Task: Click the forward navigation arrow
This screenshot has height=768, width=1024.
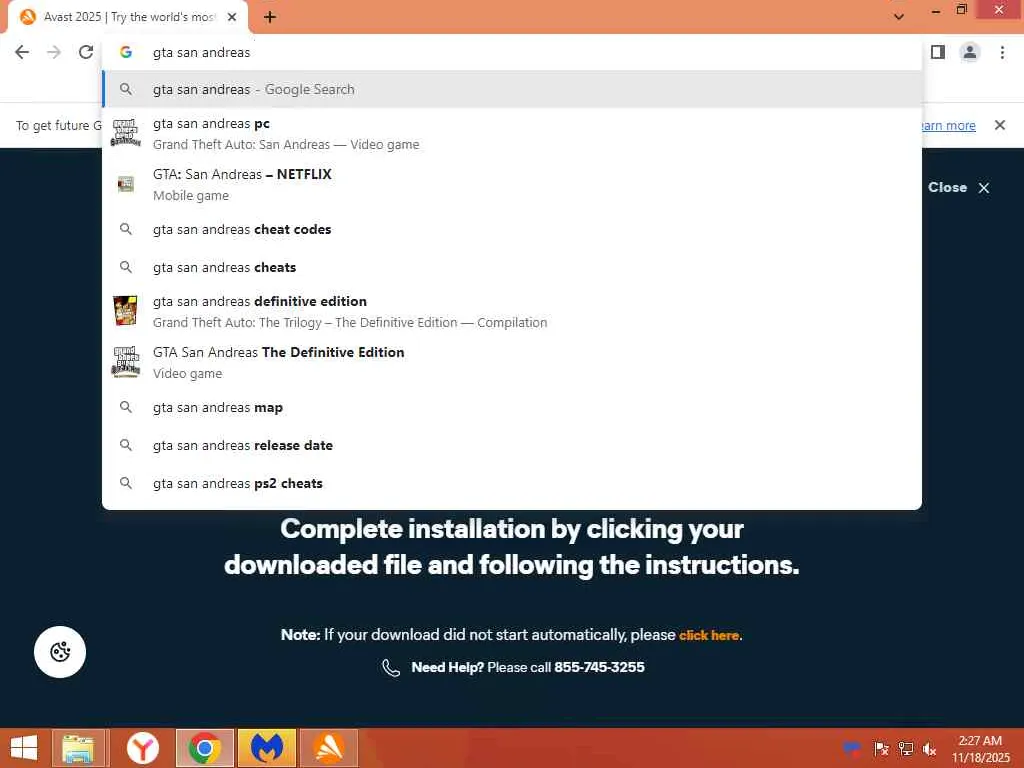Action: [x=54, y=52]
